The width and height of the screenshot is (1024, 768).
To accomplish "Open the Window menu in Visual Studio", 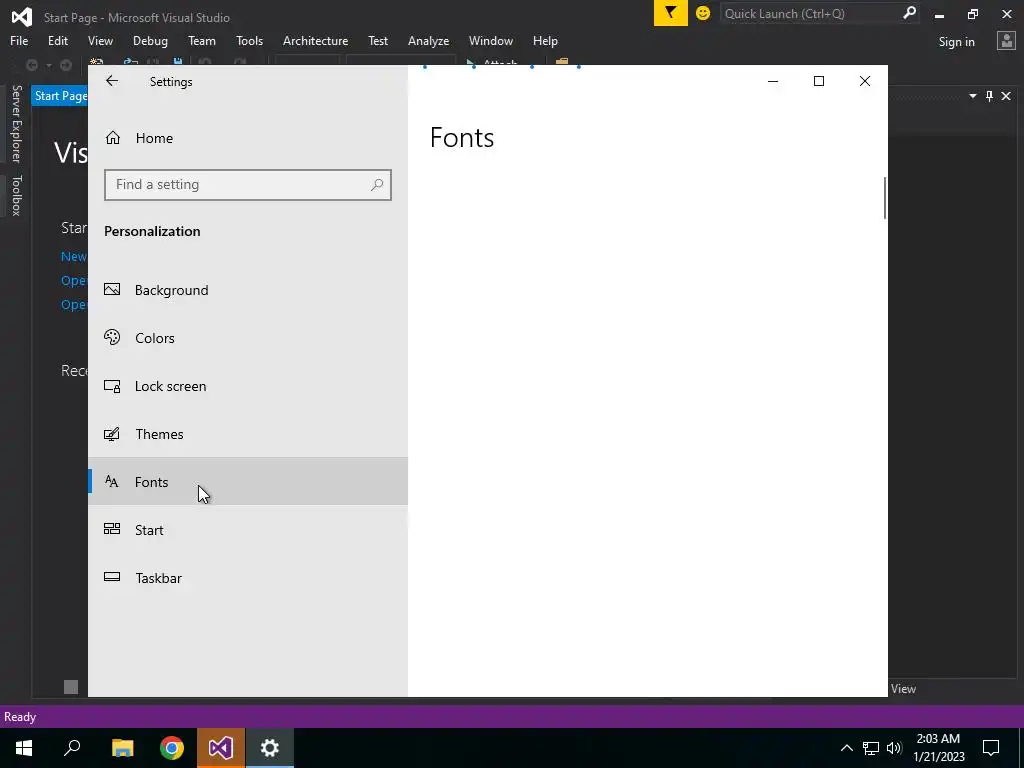I will 490,40.
